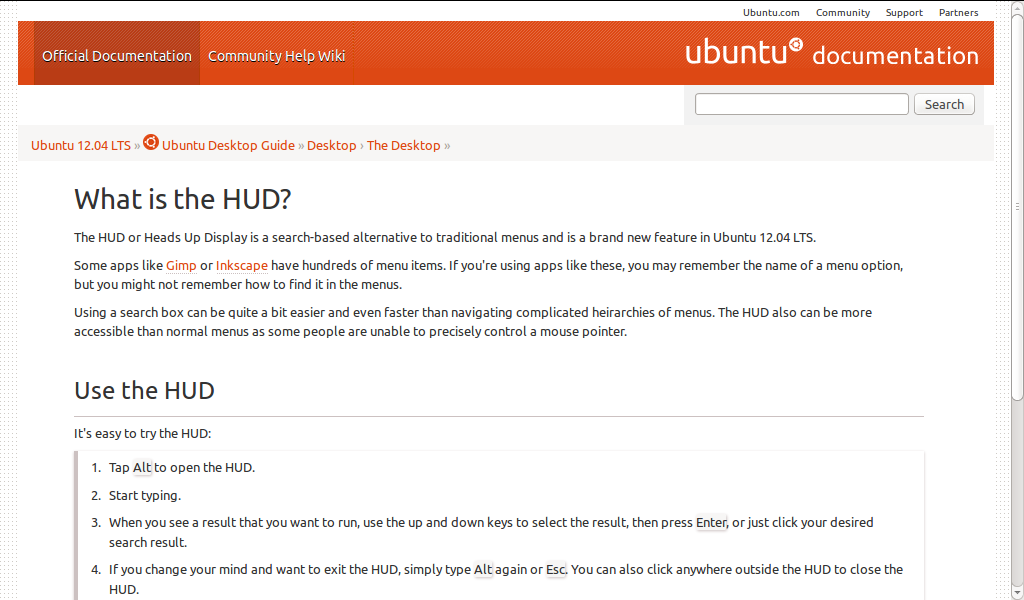This screenshot has width=1024, height=600.
Task: Click the scrollbar up arrow
Action: (1017, 8)
